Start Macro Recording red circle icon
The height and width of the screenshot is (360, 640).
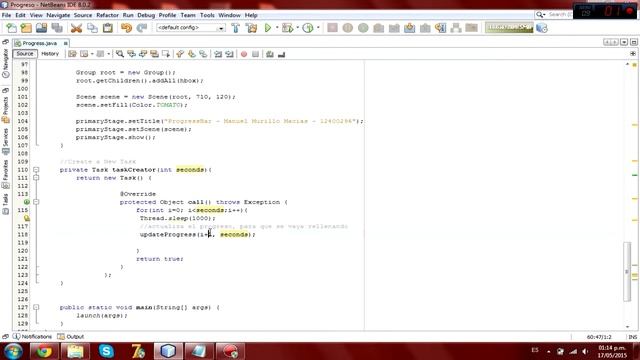click(x=244, y=54)
